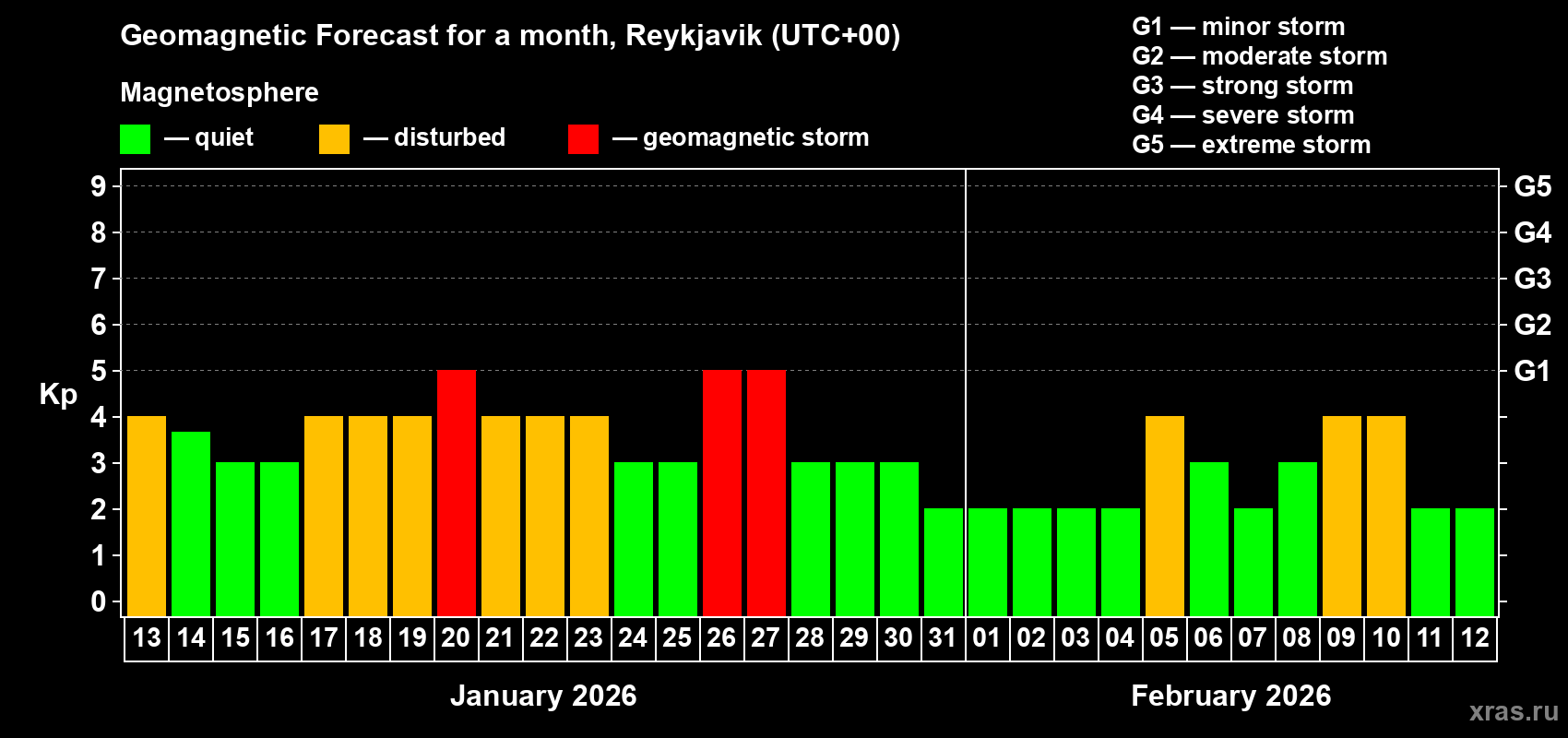Viewport: 1568px width, 738px height.
Task: Click the green bar for January 14
Action: 191,523
